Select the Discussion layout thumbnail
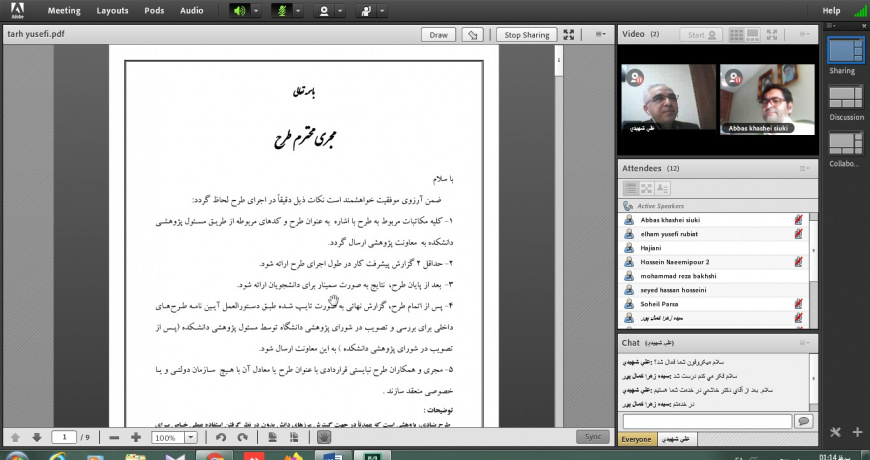 [846, 97]
